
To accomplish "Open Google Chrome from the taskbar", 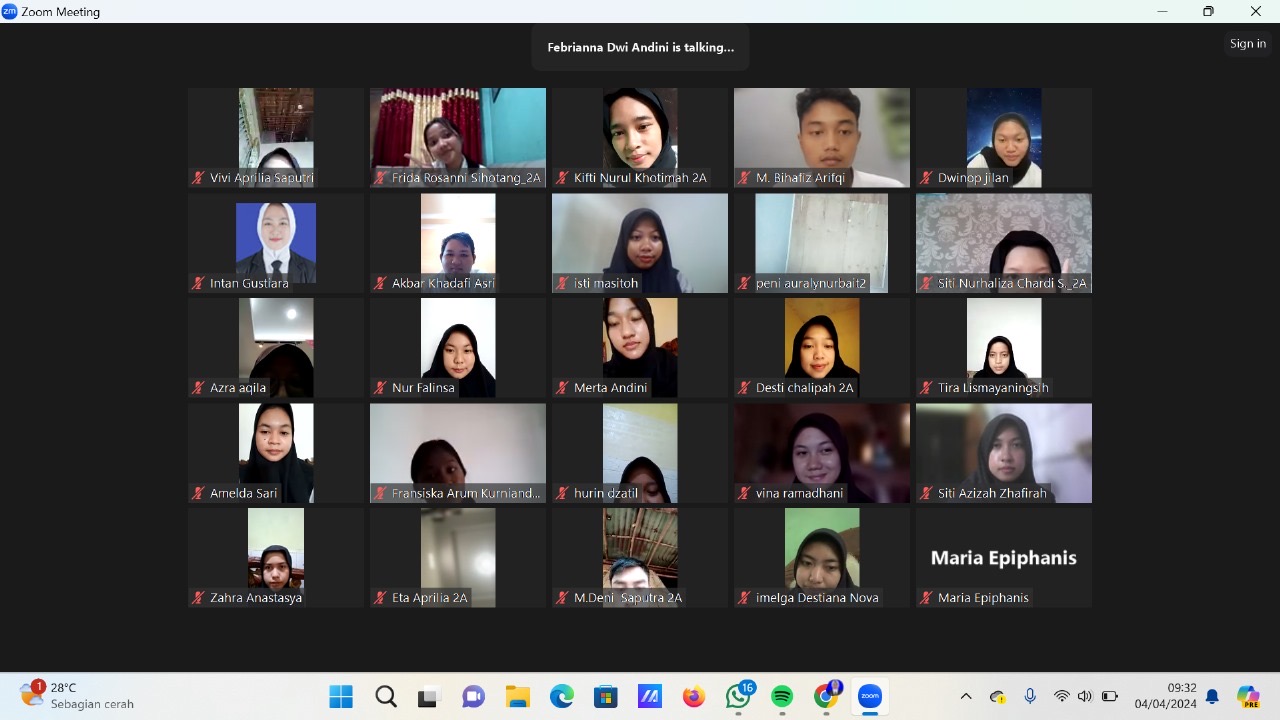I will coord(826,696).
